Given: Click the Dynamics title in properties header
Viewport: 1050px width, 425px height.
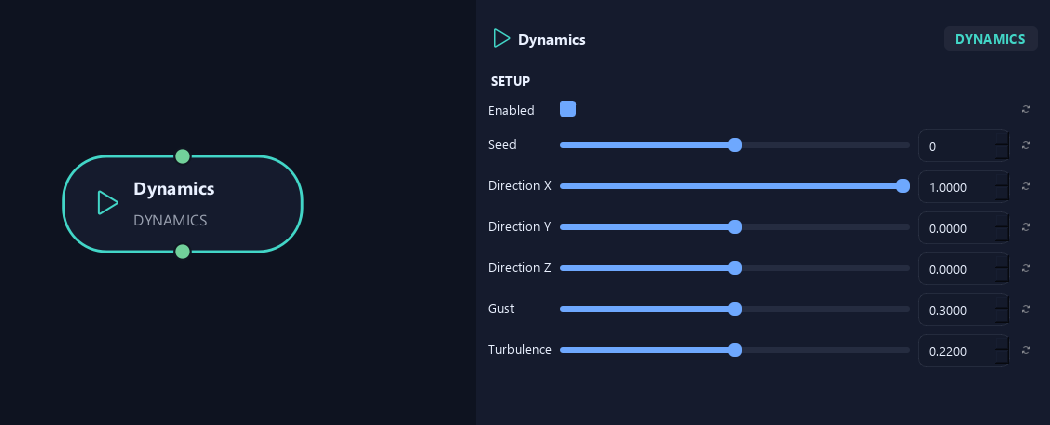Looking at the screenshot, I should pyautogui.click(x=551, y=39).
